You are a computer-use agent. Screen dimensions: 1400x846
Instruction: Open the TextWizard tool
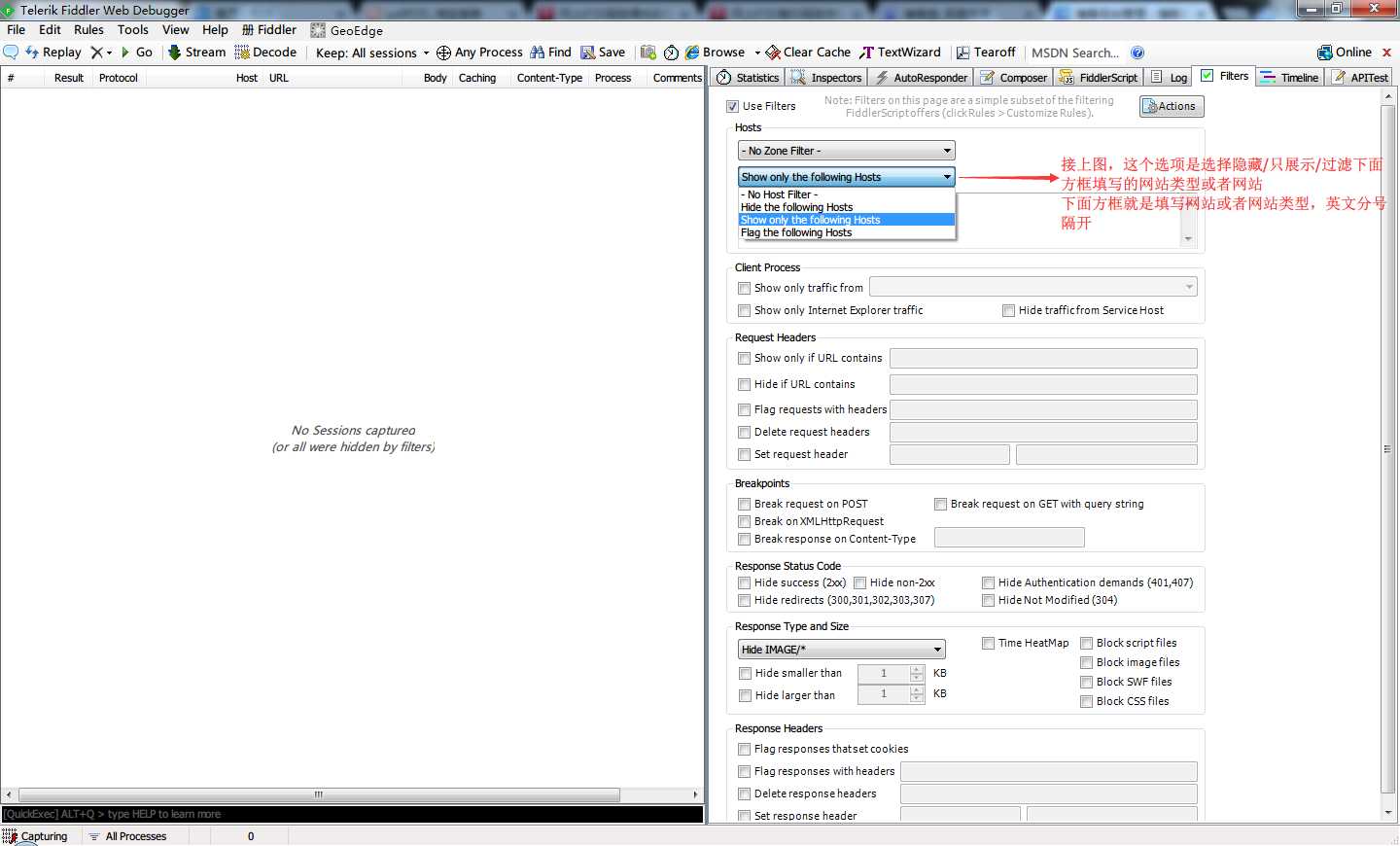point(900,53)
